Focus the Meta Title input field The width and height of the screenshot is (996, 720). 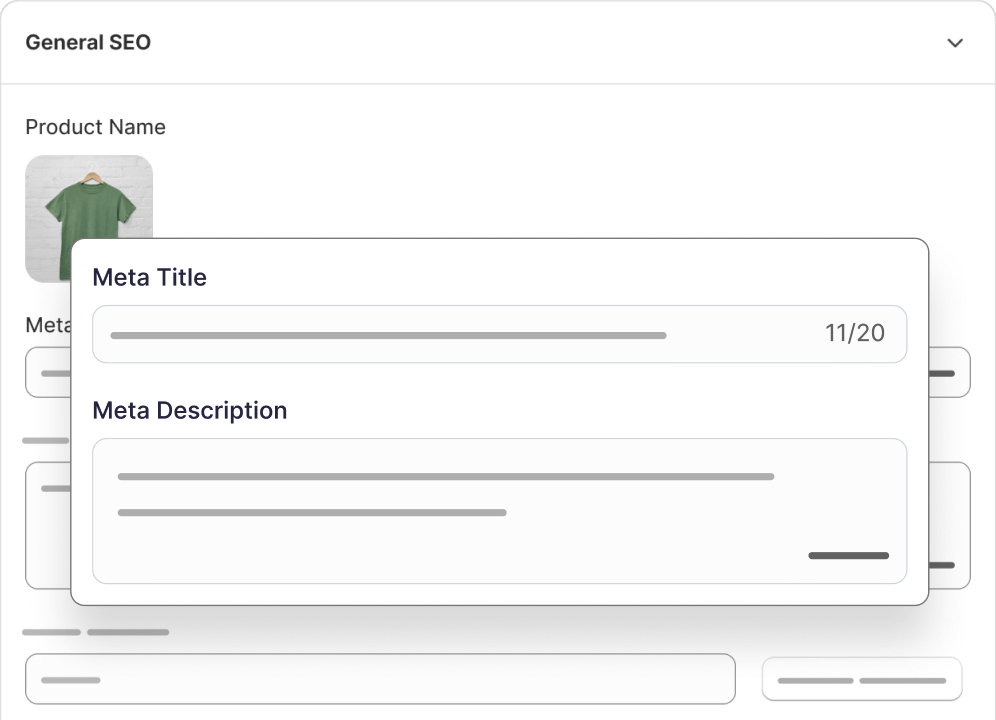click(460, 335)
